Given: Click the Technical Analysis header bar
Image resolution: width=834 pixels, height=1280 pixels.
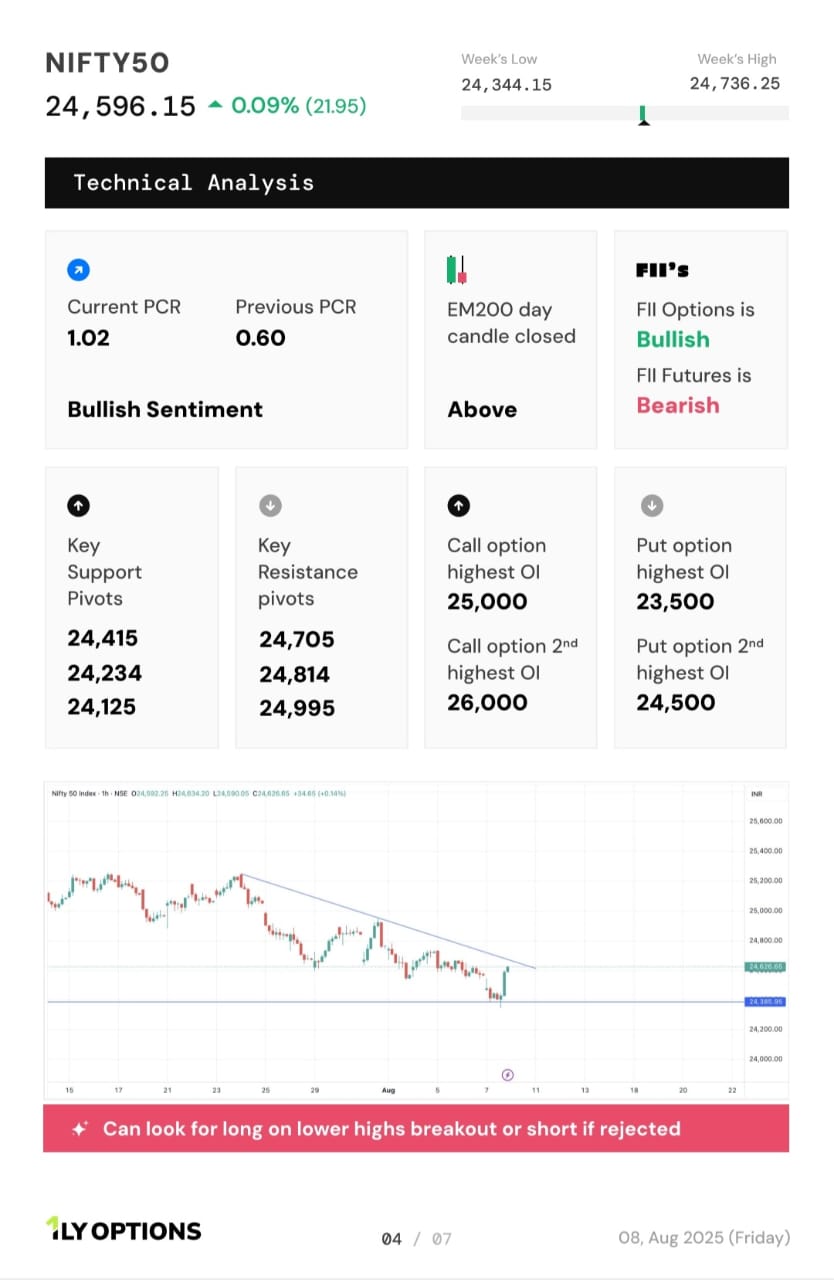Looking at the screenshot, I should click(x=416, y=182).
